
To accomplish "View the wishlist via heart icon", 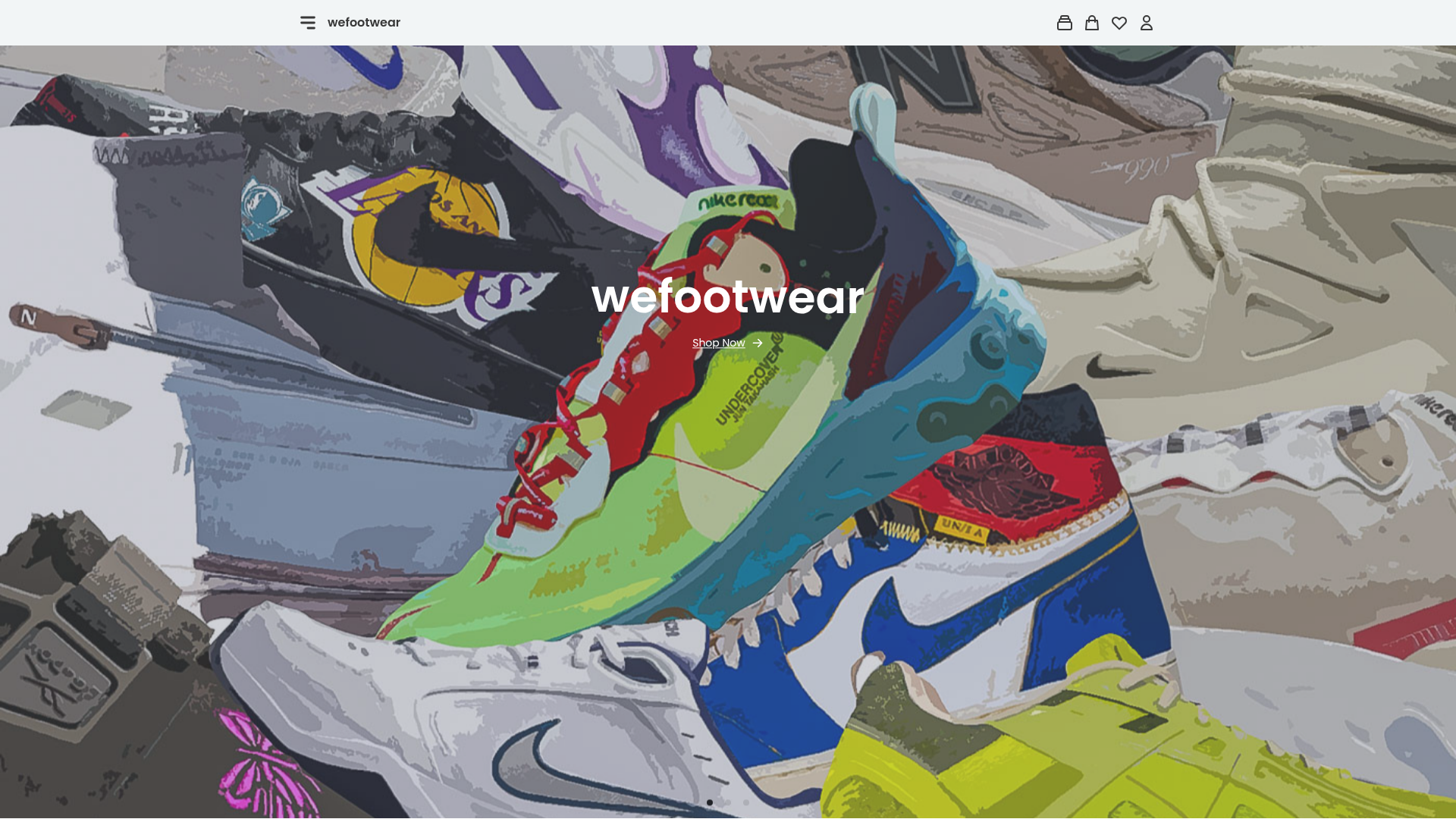I will coord(1119,24).
